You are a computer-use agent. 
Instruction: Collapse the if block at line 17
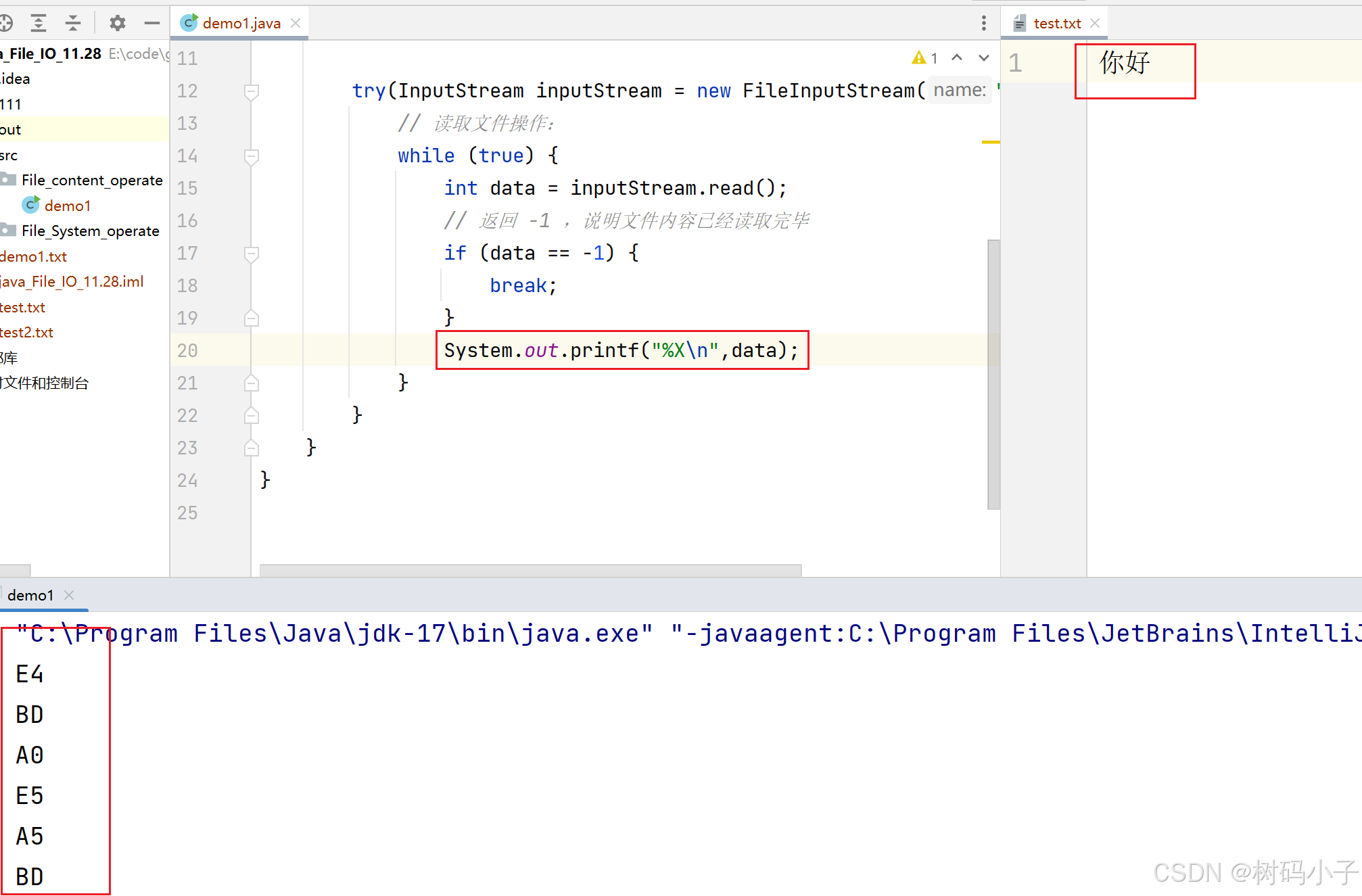click(x=251, y=254)
